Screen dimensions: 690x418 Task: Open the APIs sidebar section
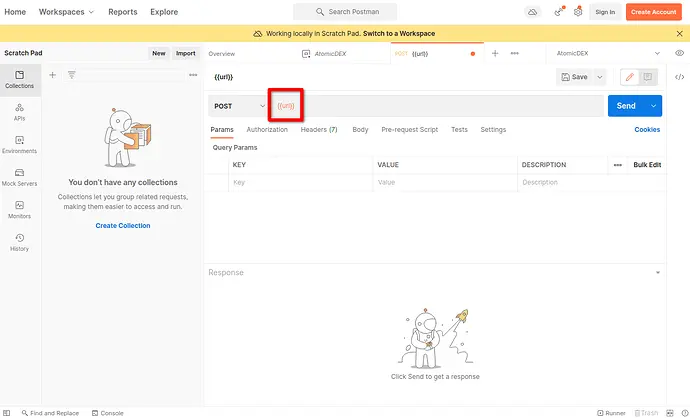pos(19,111)
